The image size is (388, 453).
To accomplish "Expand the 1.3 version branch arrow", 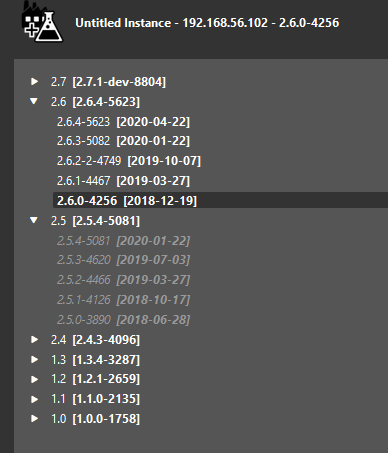I will click(x=34, y=359).
